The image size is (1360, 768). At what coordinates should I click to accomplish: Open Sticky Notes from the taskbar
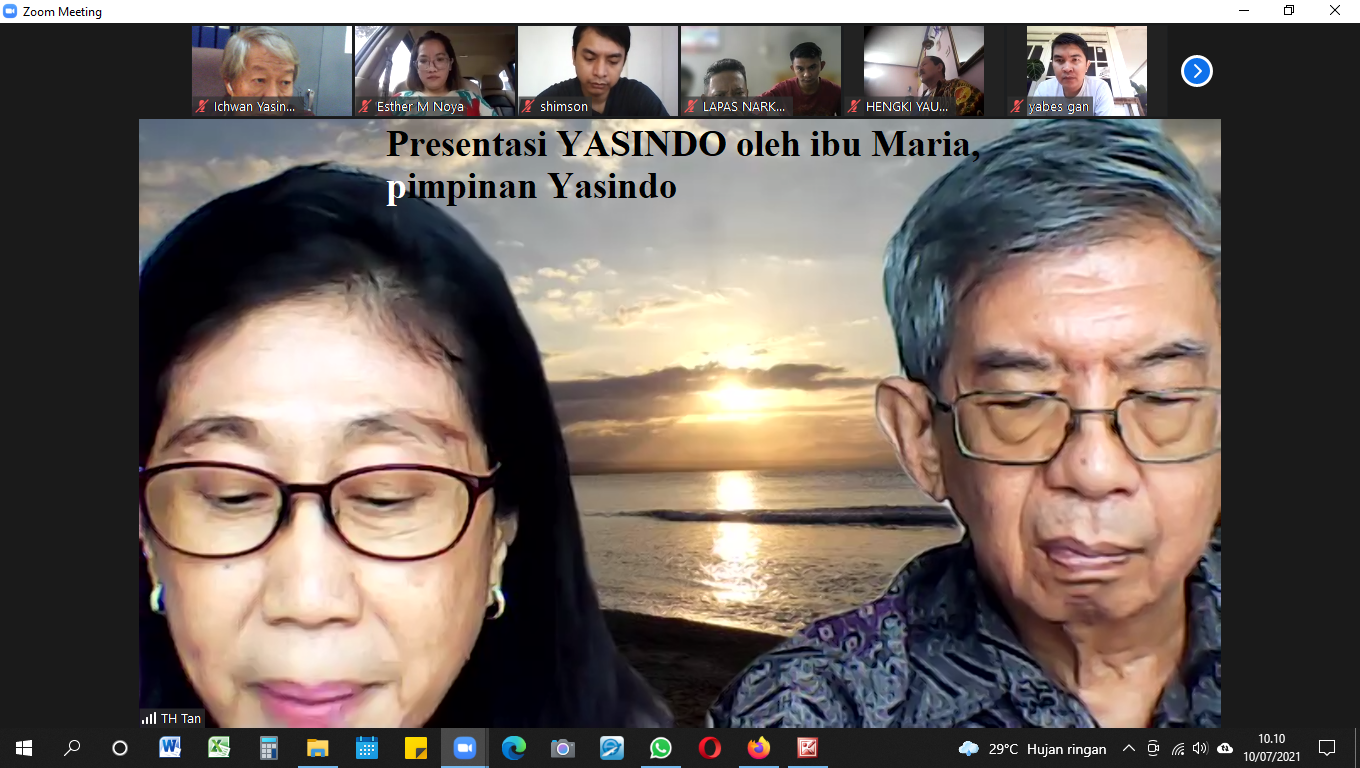[x=415, y=748]
